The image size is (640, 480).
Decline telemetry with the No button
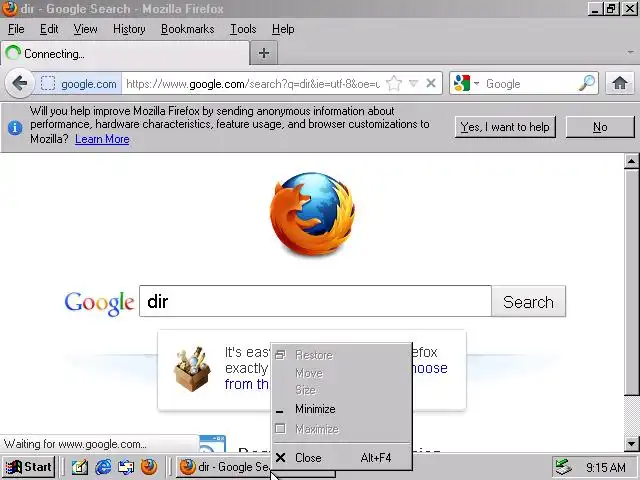600,127
